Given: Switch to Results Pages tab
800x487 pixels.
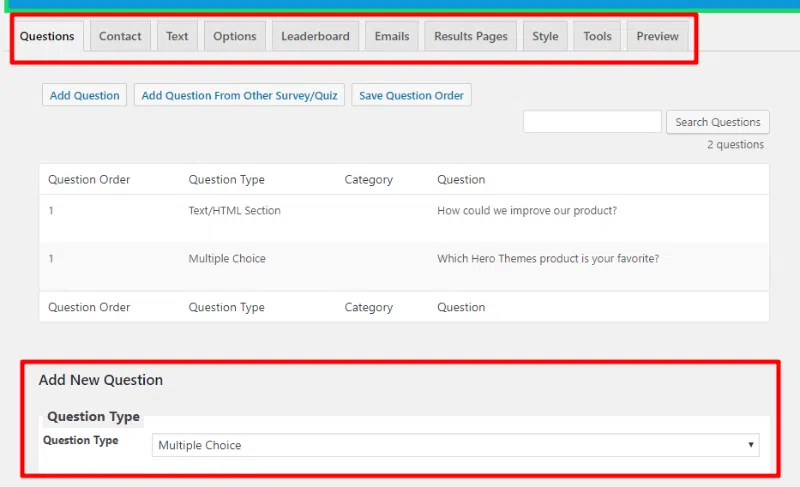Looking at the screenshot, I should 470,36.
